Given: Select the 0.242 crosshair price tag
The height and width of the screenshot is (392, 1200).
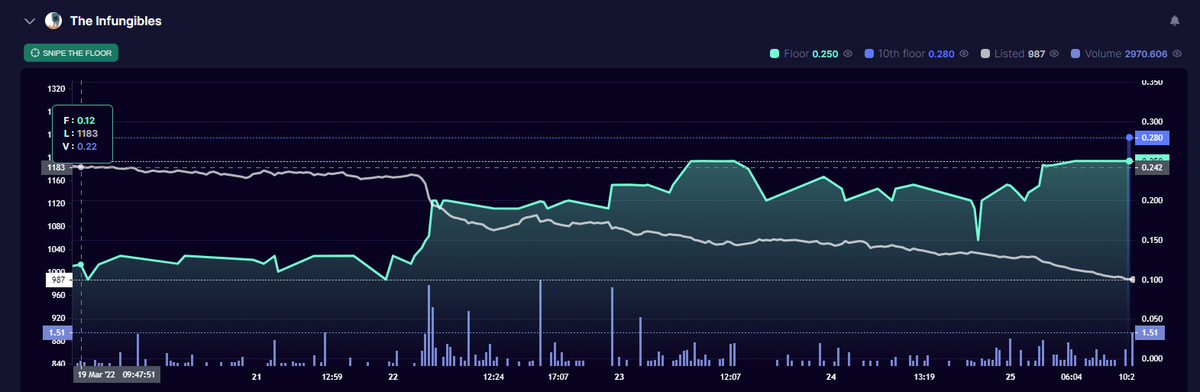Looking at the screenshot, I should [1152, 168].
